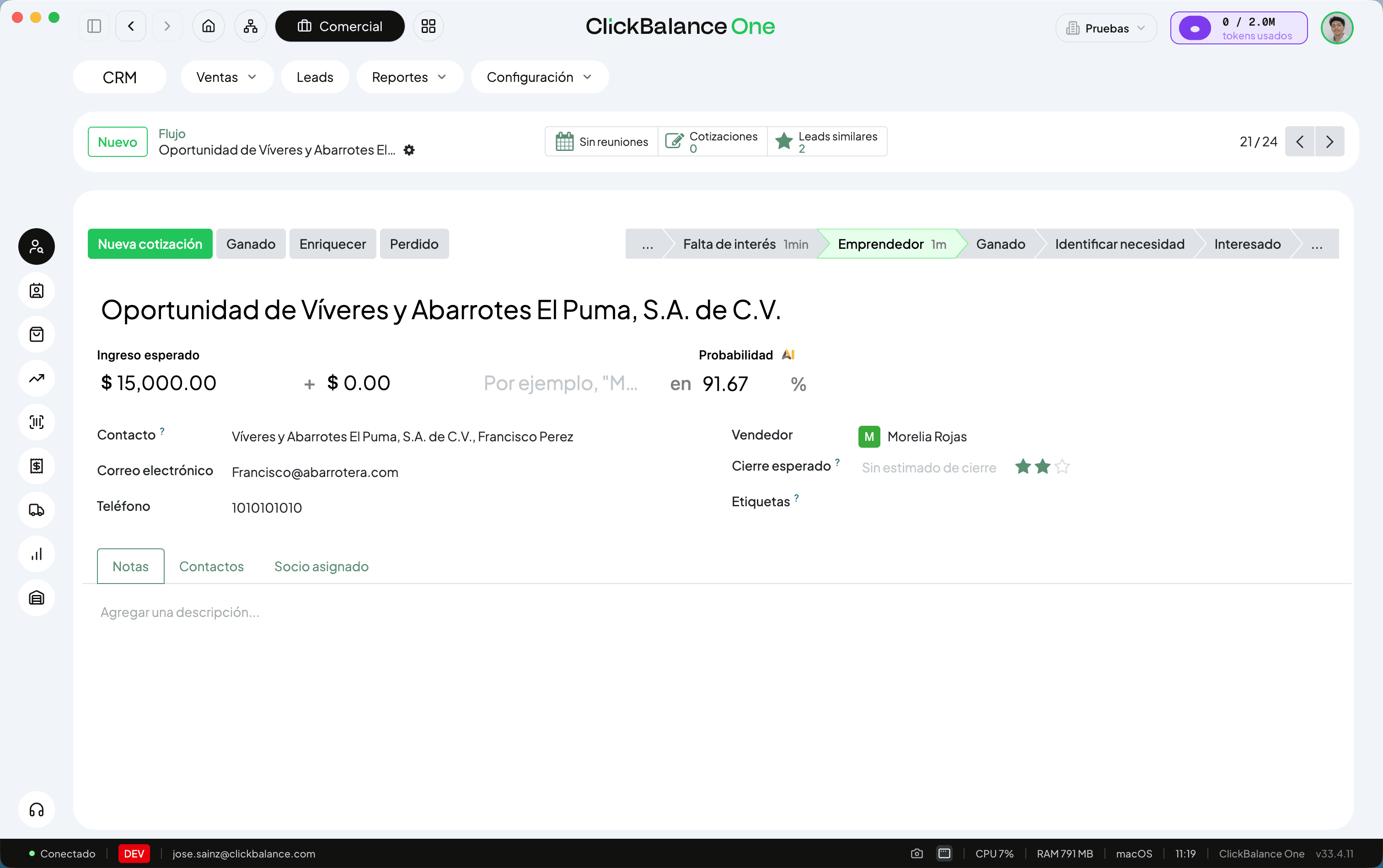1383x868 pixels.
Task: Switch to the Socio asignado tab
Action: [x=321, y=567]
